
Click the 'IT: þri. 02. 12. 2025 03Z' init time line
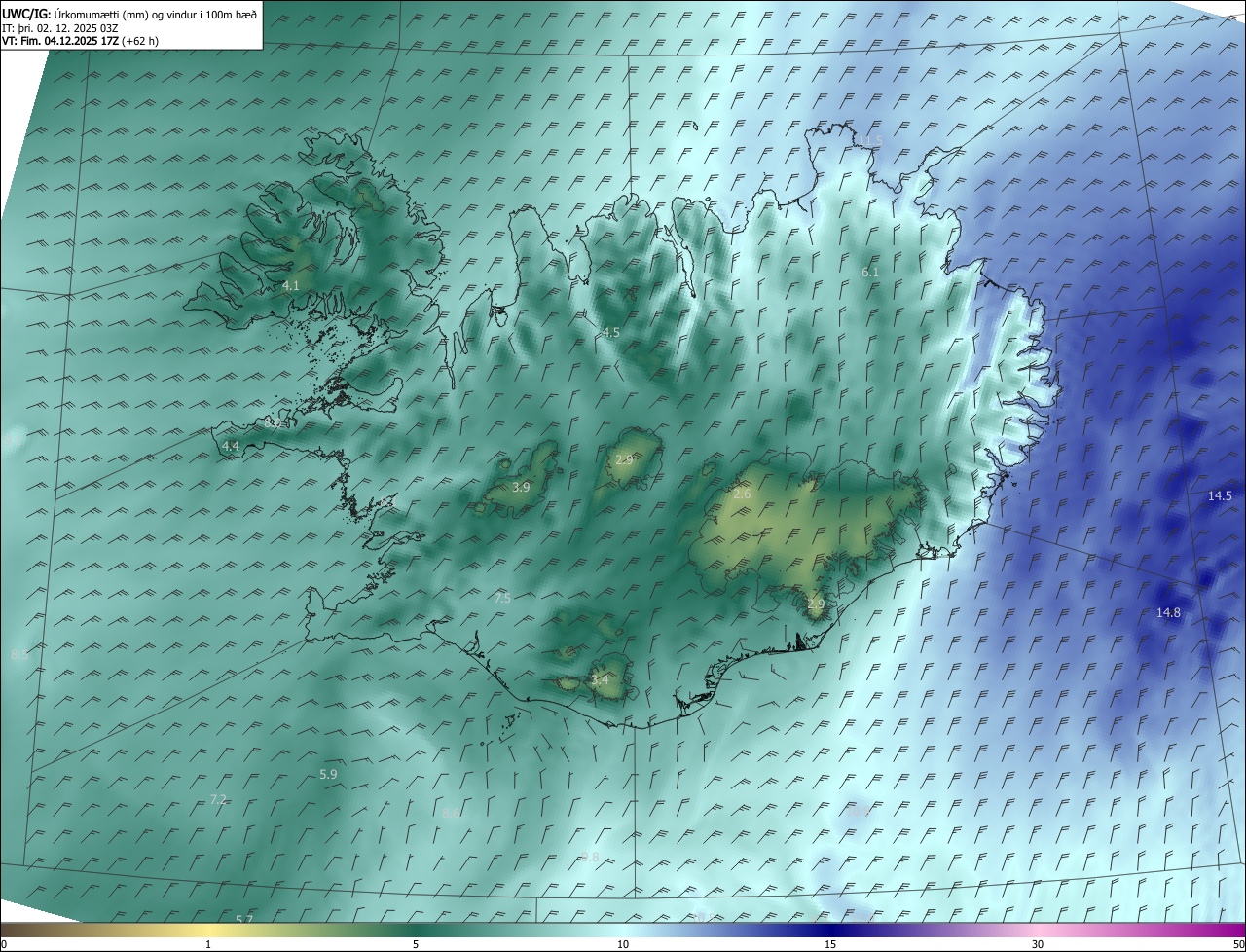(x=60, y=27)
